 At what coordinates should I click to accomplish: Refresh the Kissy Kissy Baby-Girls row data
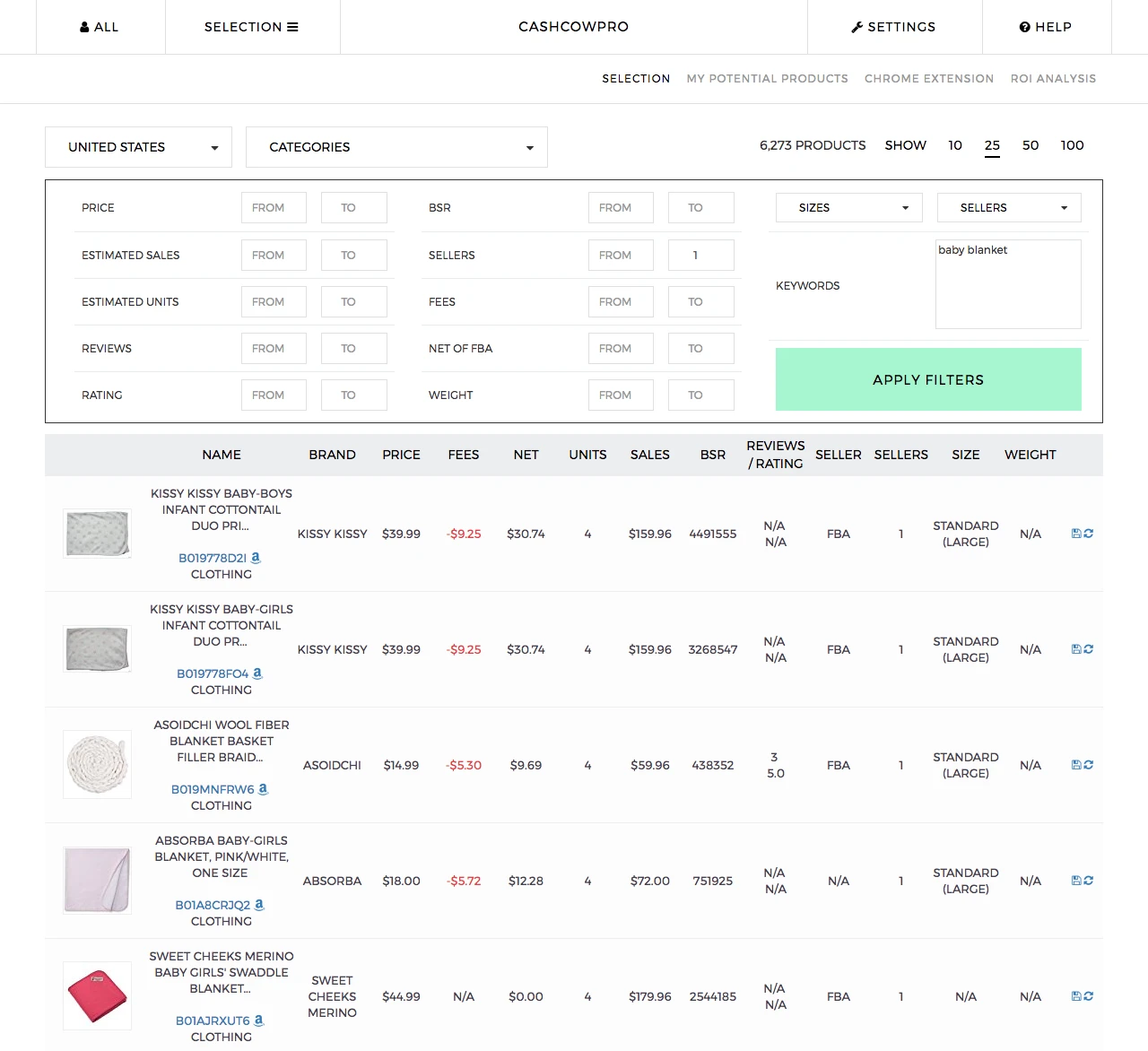coord(1089,649)
